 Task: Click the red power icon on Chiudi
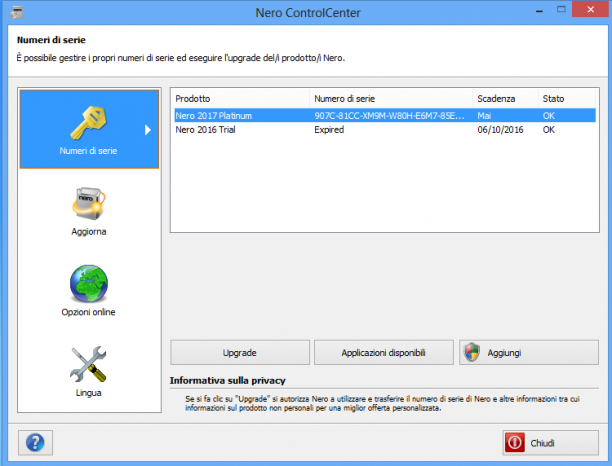514,443
